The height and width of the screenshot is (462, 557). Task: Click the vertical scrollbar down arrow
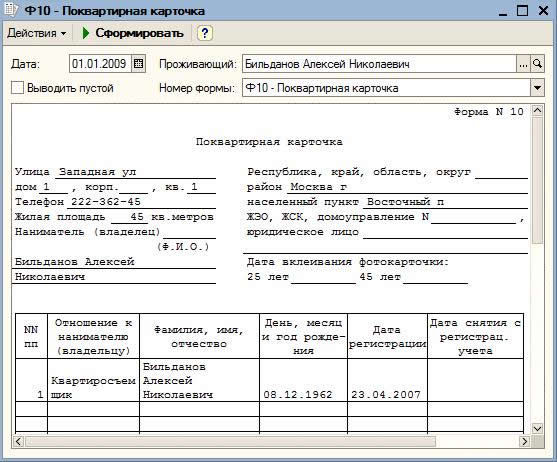coord(537,429)
